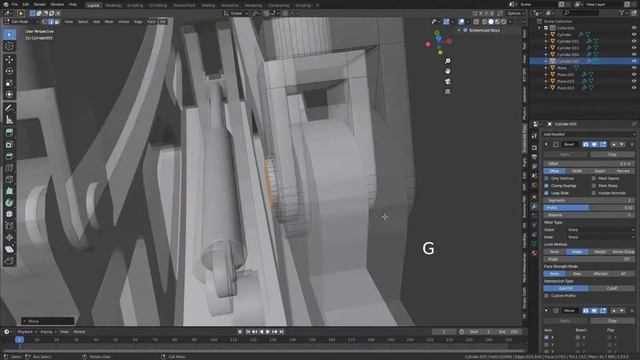This screenshot has width=640, height=360.
Task: Select the Loop Cut tool
Action: pos(9,168)
